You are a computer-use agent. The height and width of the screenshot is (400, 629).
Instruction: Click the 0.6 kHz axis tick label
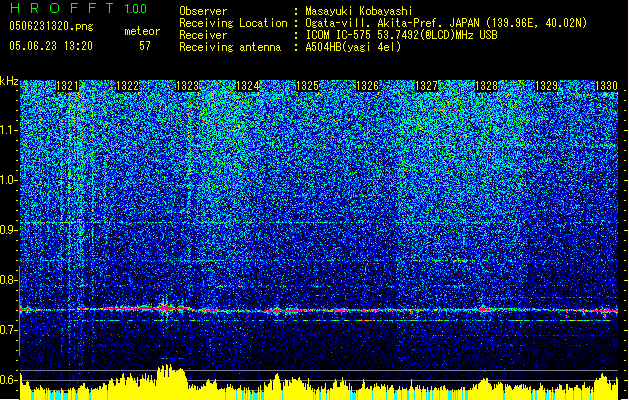click(x=9, y=380)
